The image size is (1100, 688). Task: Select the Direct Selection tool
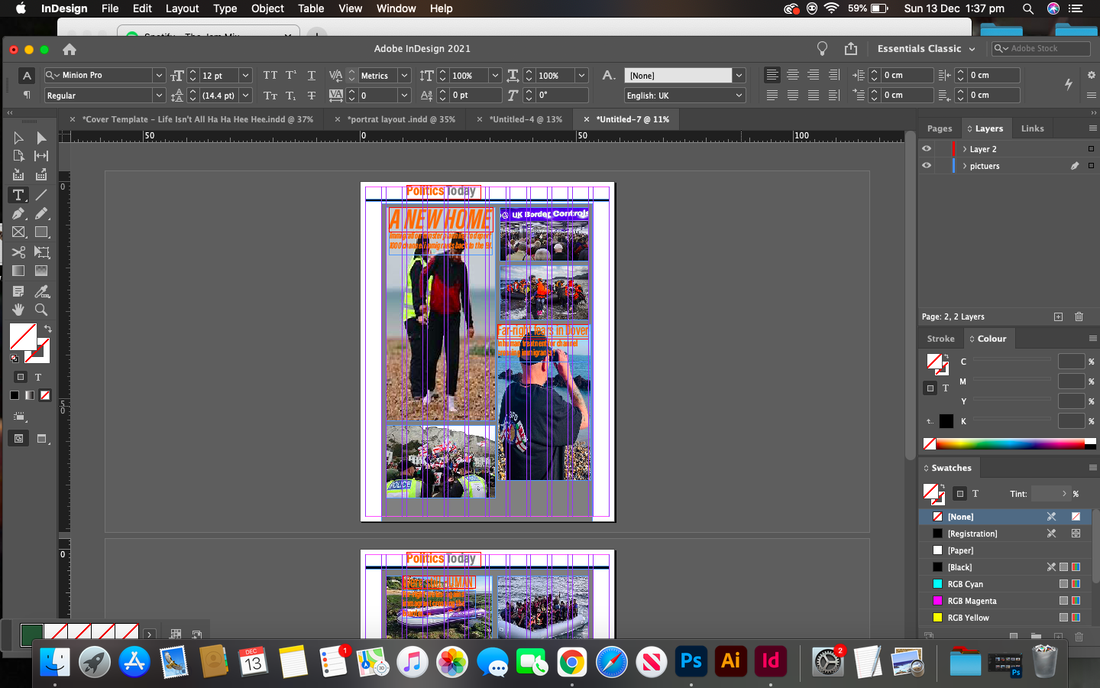click(41, 138)
